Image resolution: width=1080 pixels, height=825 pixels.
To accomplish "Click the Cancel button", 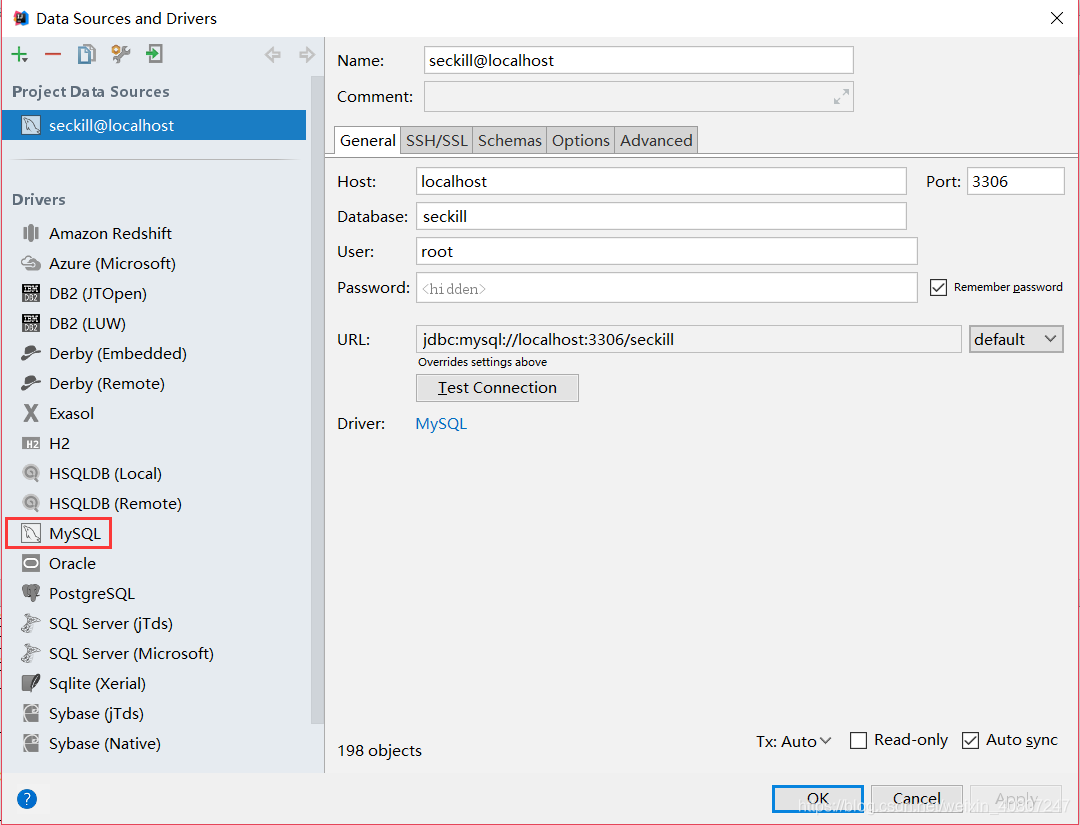I will (x=917, y=799).
